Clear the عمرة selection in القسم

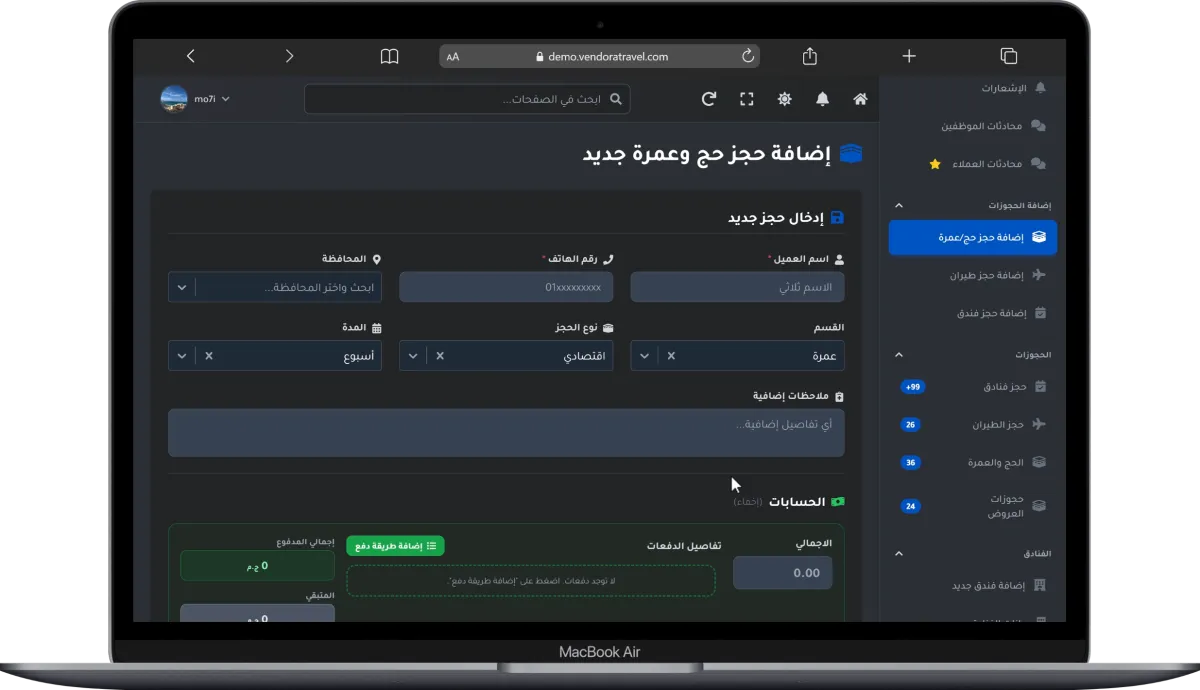(x=671, y=356)
